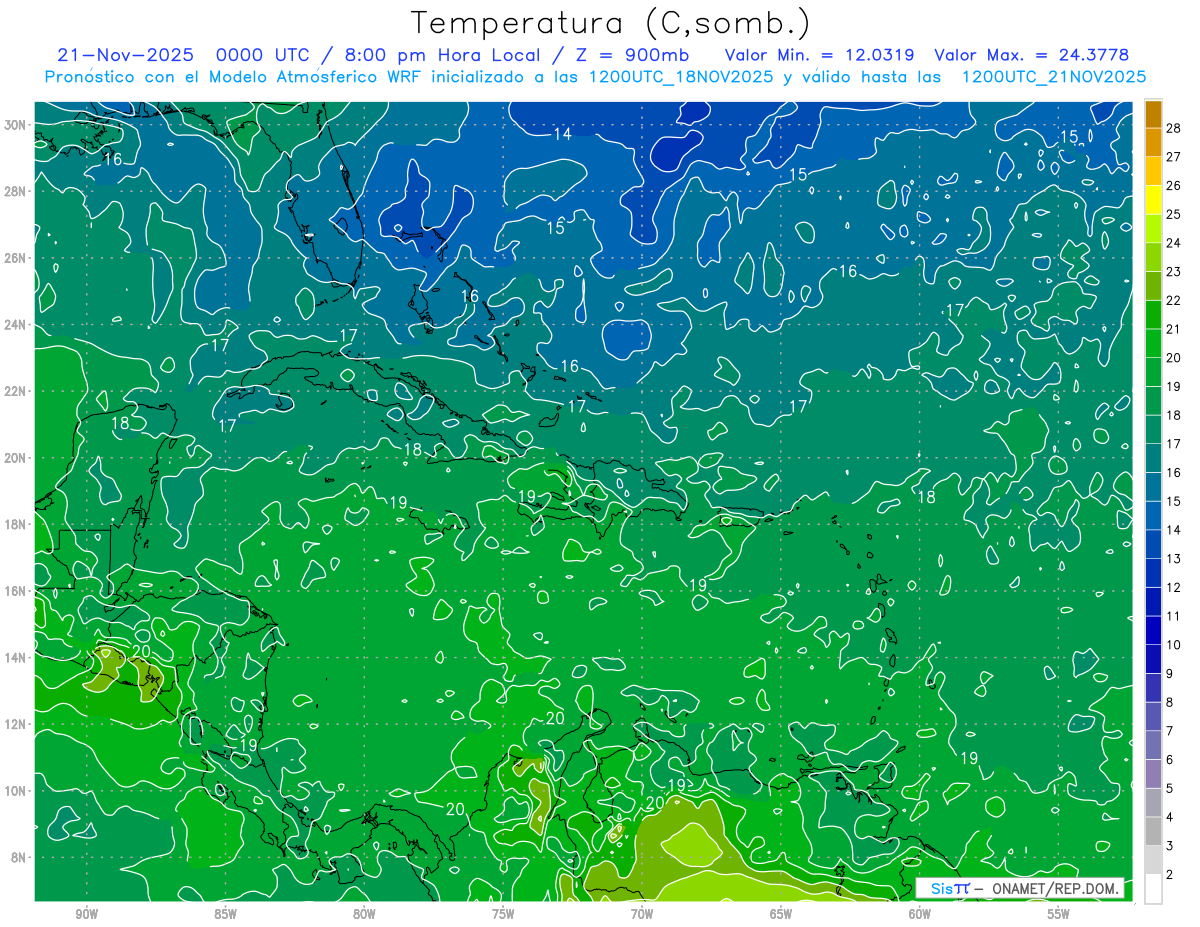Click the orange swatch above 28 on scale
The width and height of the screenshot is (1200, 927).
pos(1153,114)
